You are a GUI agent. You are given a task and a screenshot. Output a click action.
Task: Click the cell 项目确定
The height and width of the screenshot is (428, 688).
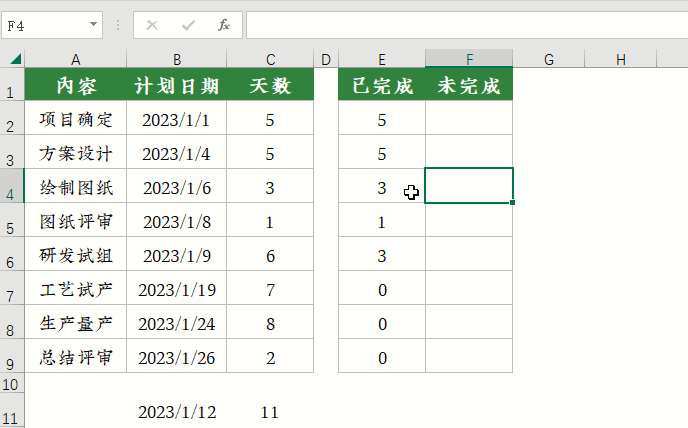75,118
